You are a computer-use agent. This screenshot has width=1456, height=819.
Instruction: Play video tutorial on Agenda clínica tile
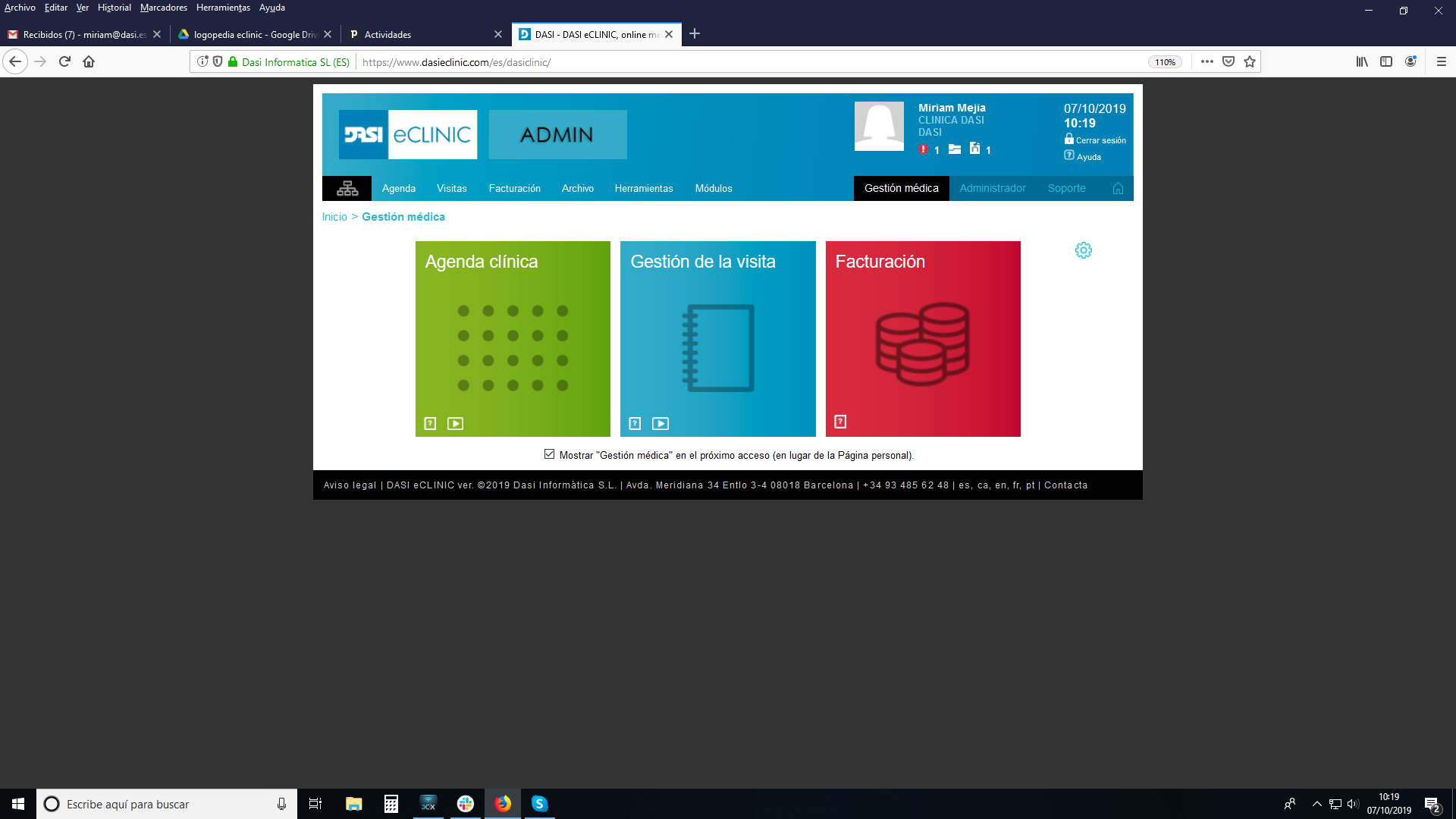click(x=455, y=424)
